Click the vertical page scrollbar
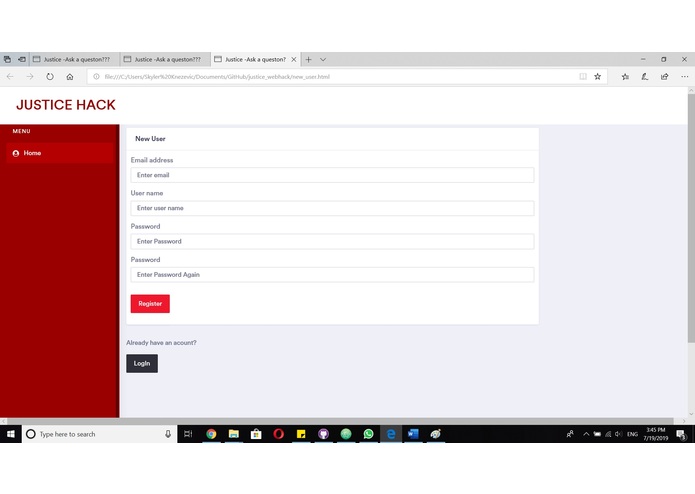Viewport: 695px width, 494px height. point(691,218)
